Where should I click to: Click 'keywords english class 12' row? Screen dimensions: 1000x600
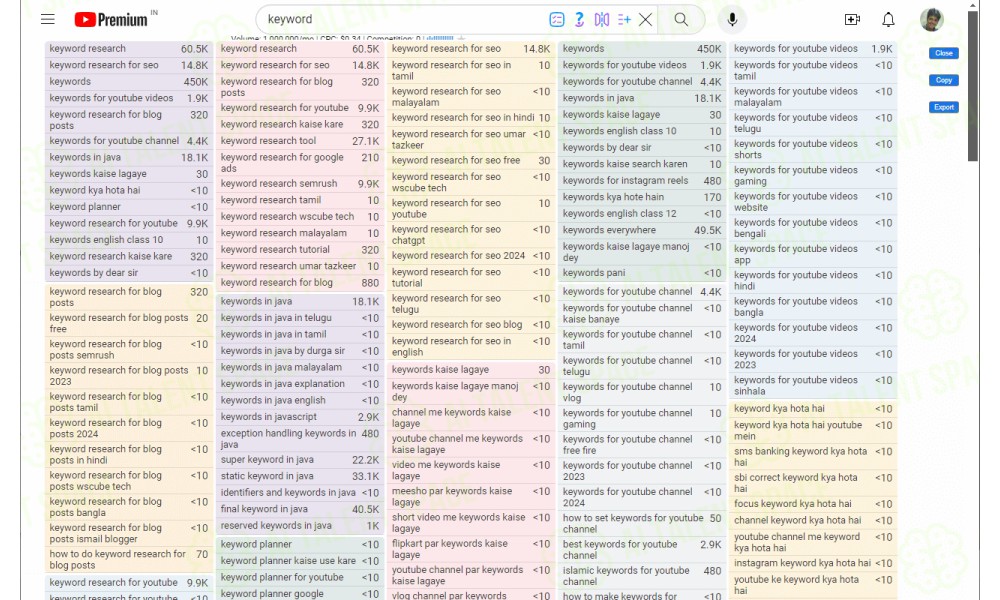pyautogui.click(x=642, y=214)
